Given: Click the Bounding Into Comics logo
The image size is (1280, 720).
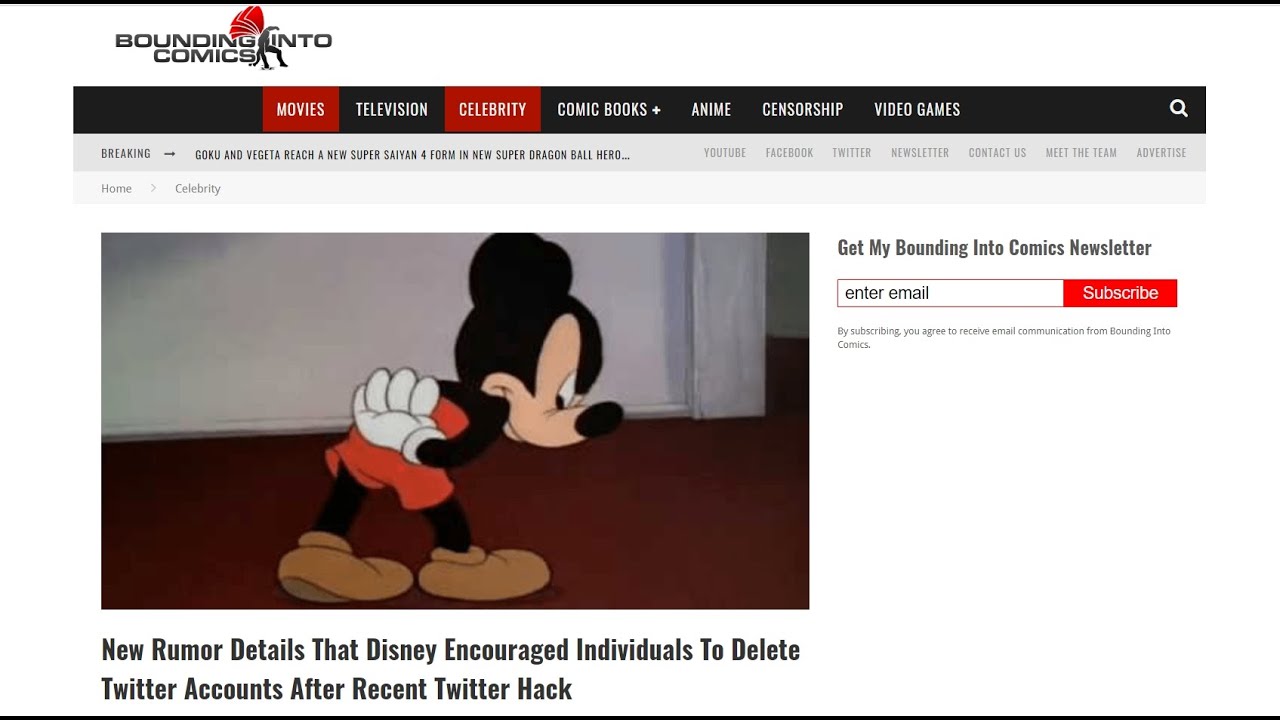Looking at the screenshot, I should point(223,40).
